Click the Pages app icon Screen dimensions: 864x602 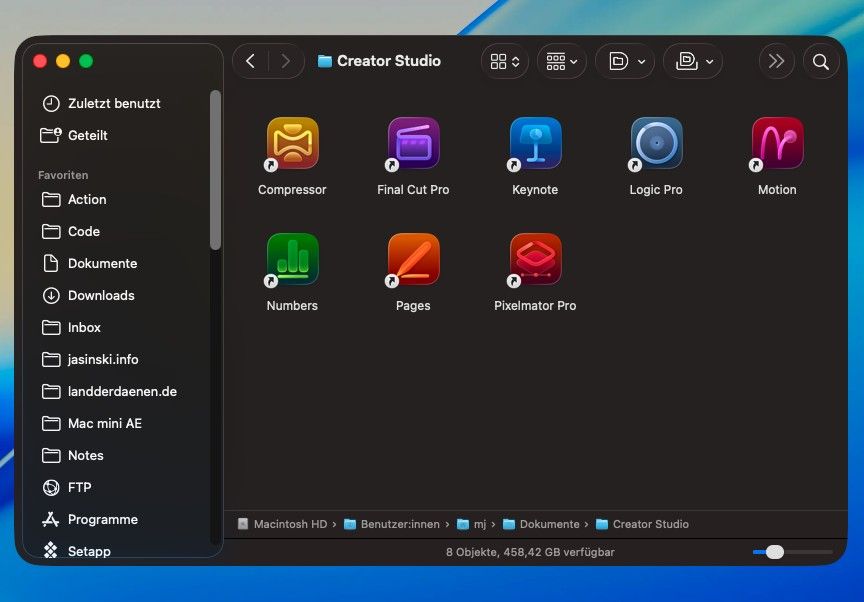(x=413, y=259)
